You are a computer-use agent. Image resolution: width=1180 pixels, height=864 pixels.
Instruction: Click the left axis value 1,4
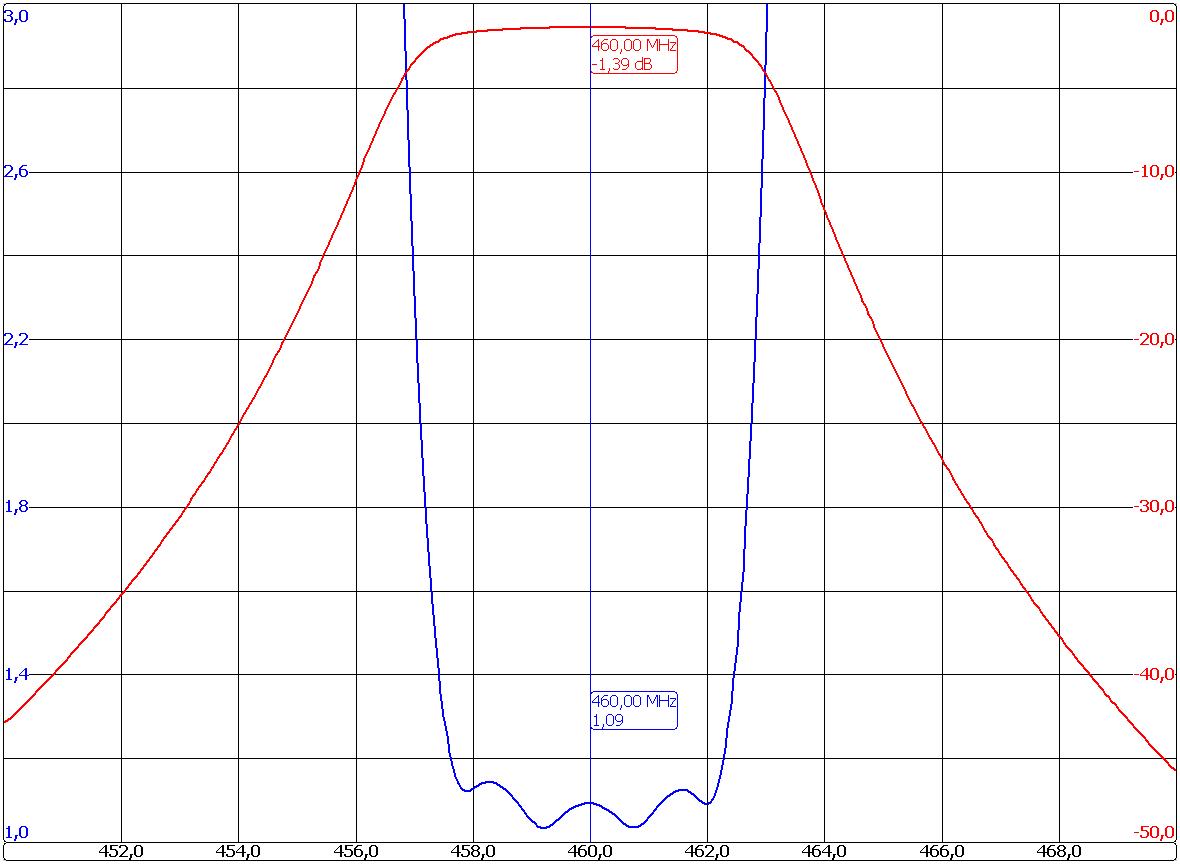point(18,673)
